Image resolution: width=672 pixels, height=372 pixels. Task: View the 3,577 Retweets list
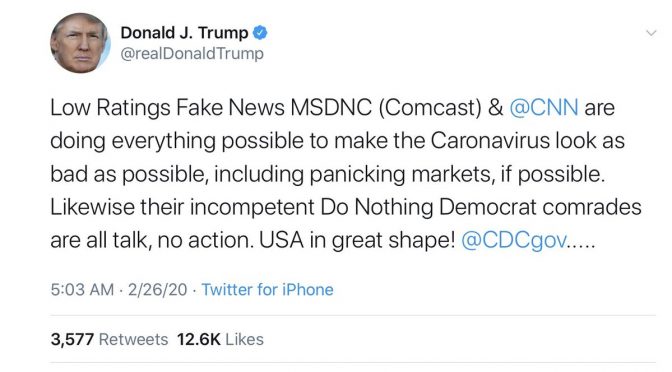pos(109,339)
